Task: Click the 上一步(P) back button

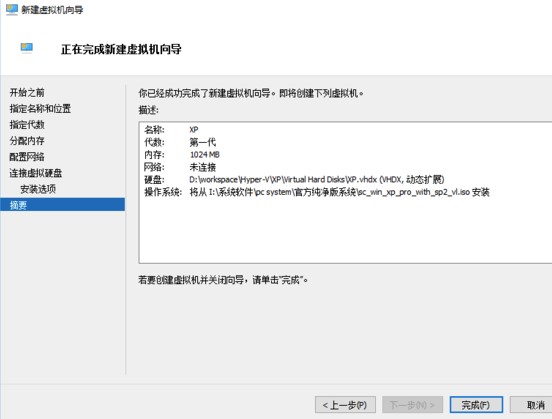Action: (x=345, y=405)
